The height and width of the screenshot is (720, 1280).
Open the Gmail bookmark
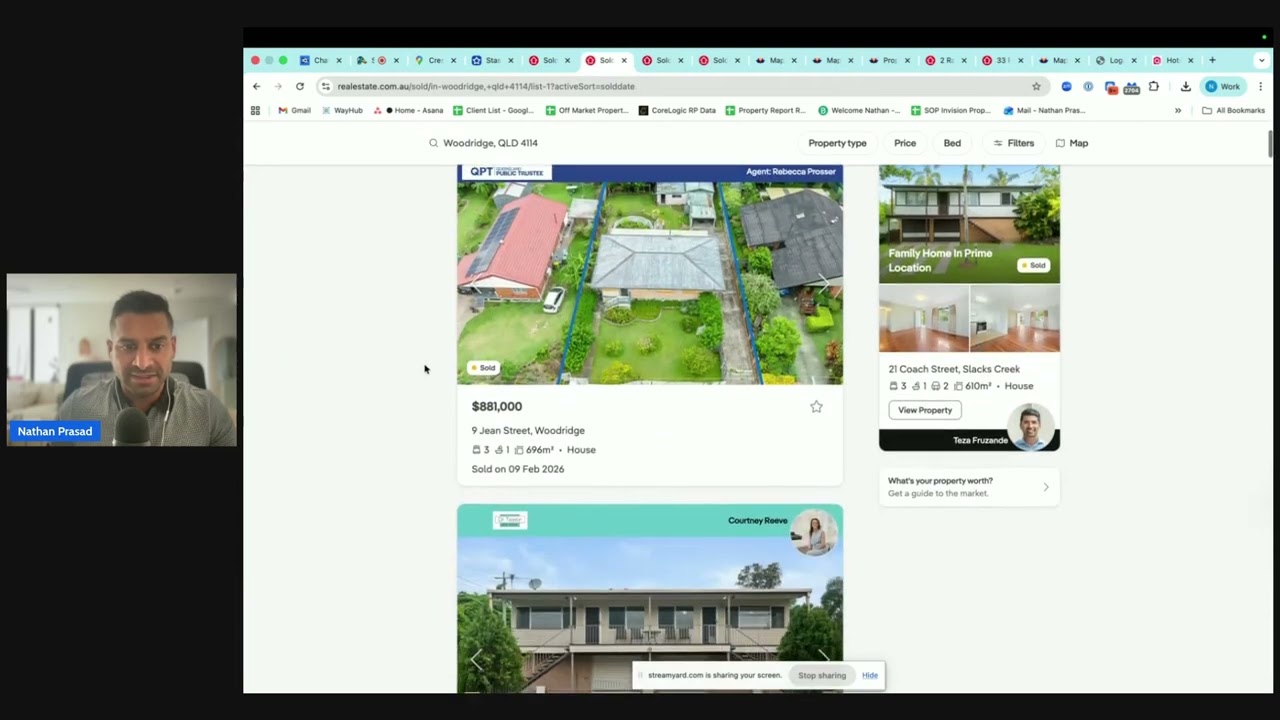pyautogui.click(x=295, y=110)
